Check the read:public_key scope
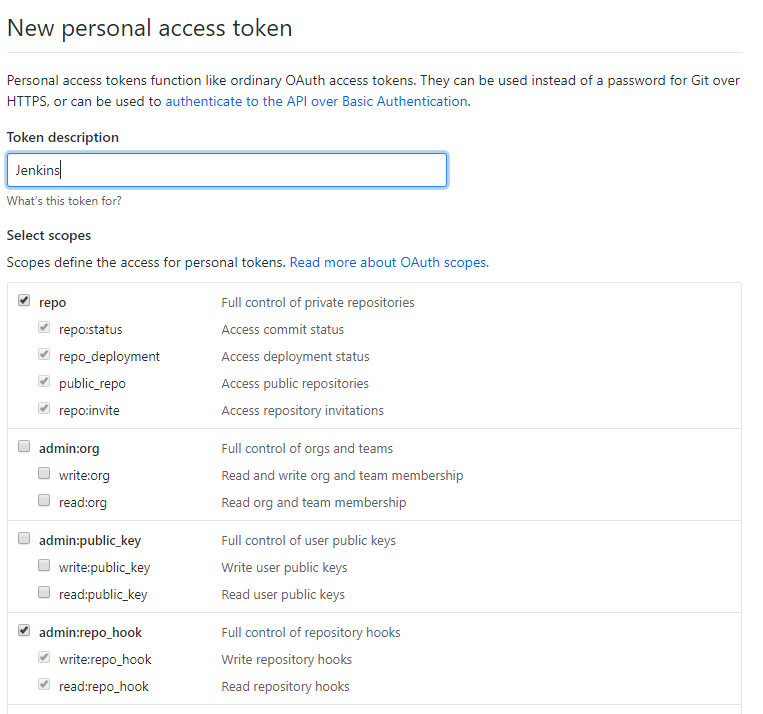 [44, 593]
